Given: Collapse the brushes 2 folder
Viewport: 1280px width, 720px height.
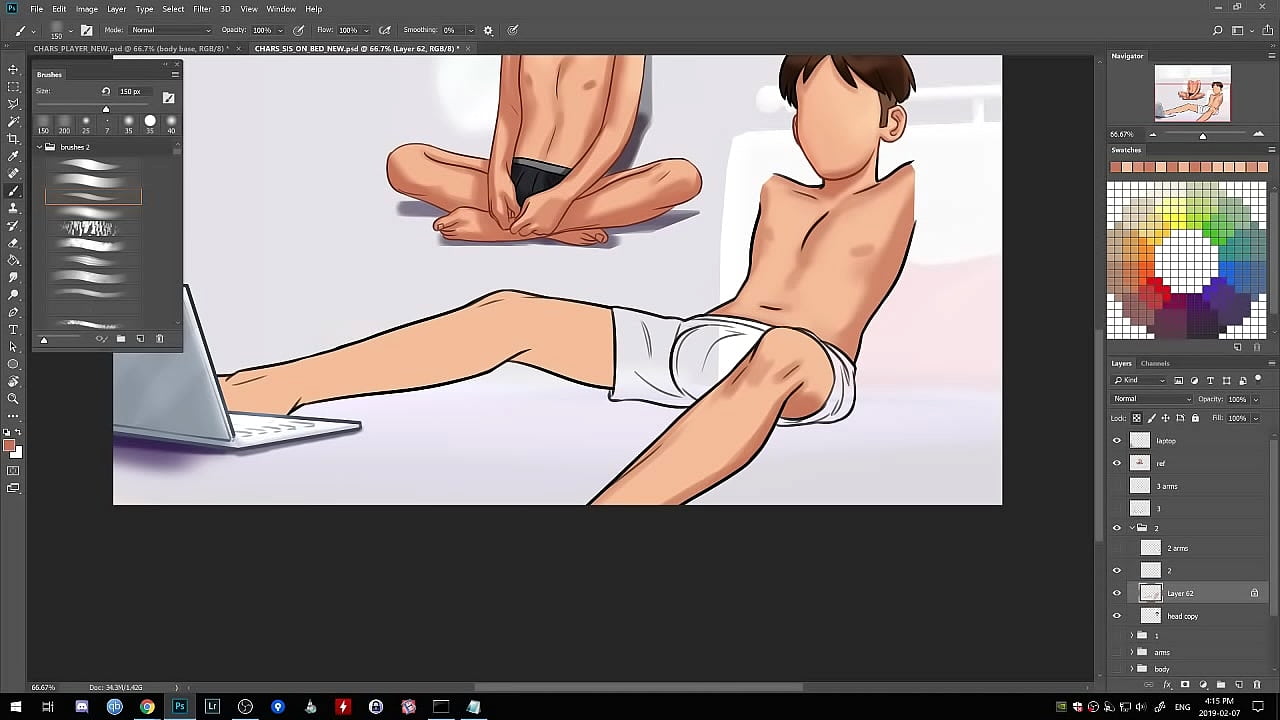Looking at the screenshot, I should 40,147.
